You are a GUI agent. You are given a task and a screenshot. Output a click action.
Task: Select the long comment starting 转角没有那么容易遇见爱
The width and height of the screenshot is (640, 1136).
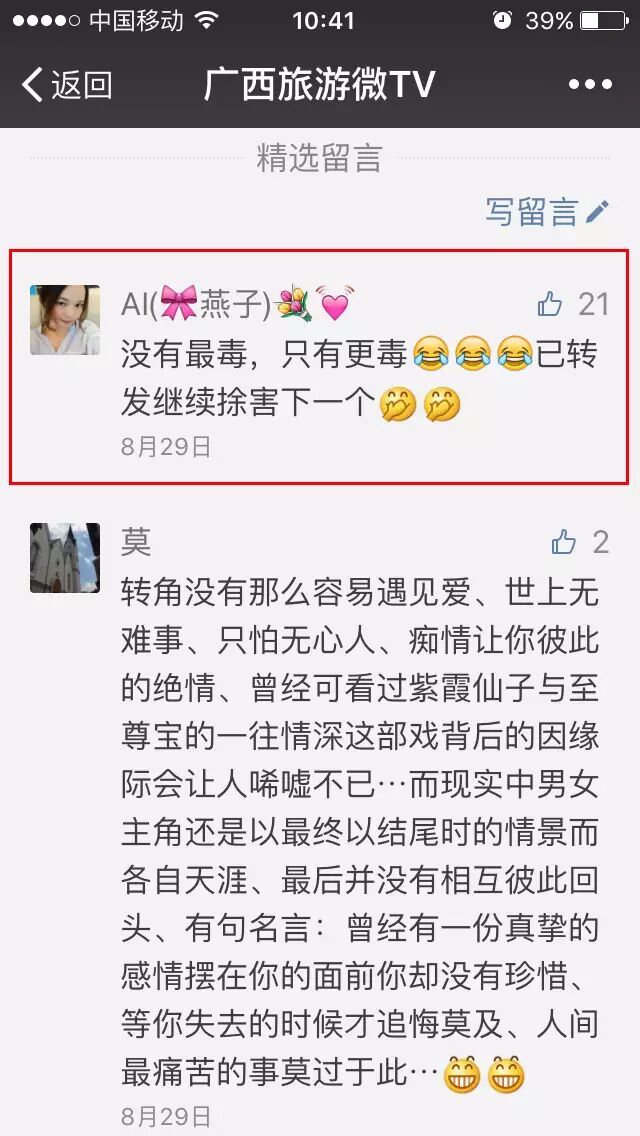coord(360,833)
